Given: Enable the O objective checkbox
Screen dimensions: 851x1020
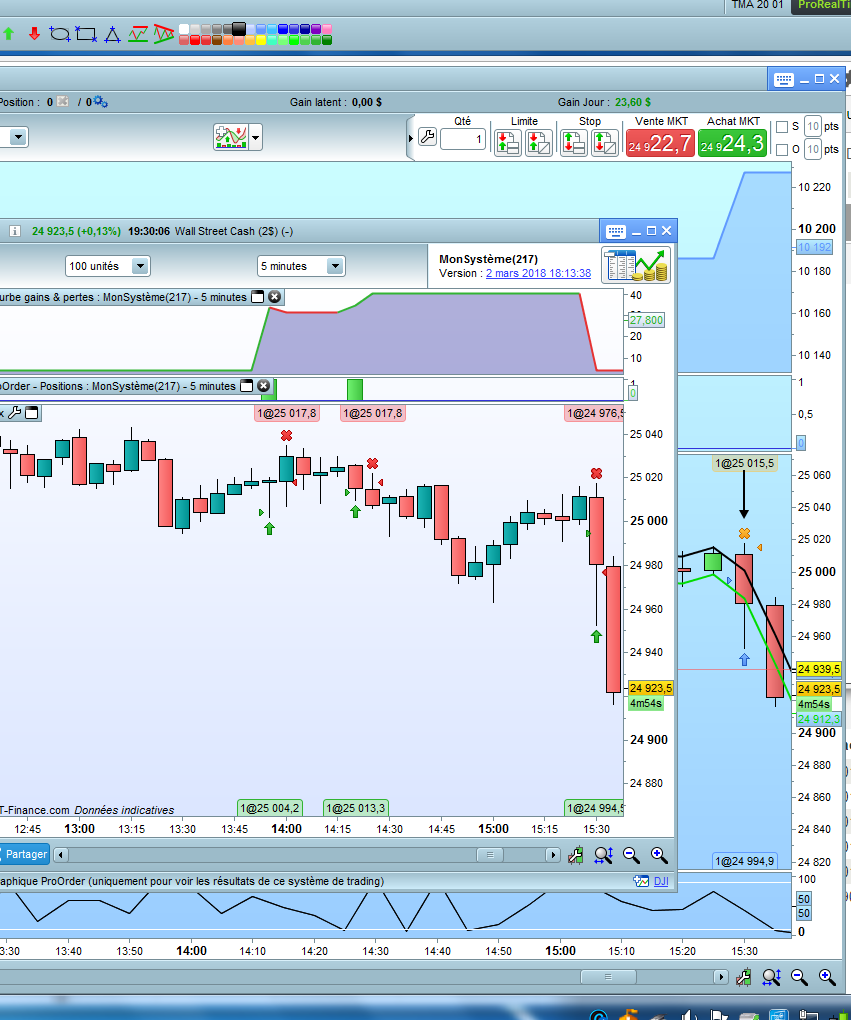Looking at the screenshot, I should coord(782,150).
